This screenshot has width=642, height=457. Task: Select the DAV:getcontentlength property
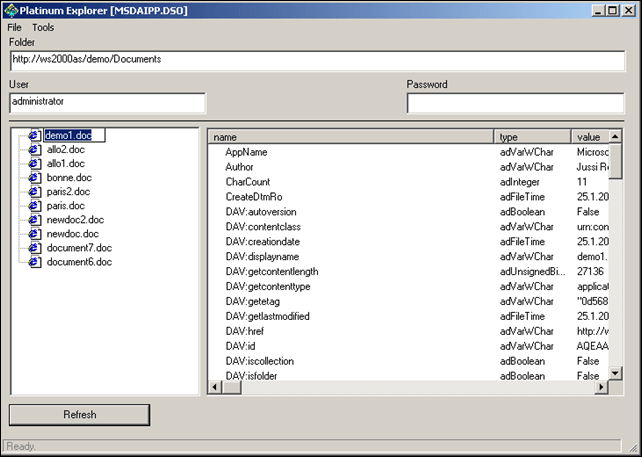coord(409,271)
